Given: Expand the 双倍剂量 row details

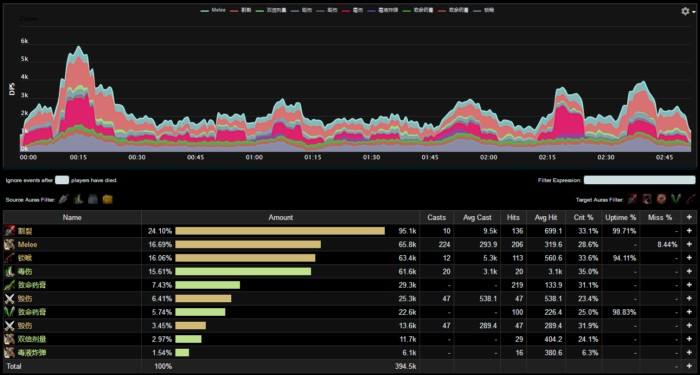Looking at the screenshot, I should tap(689, 339).
